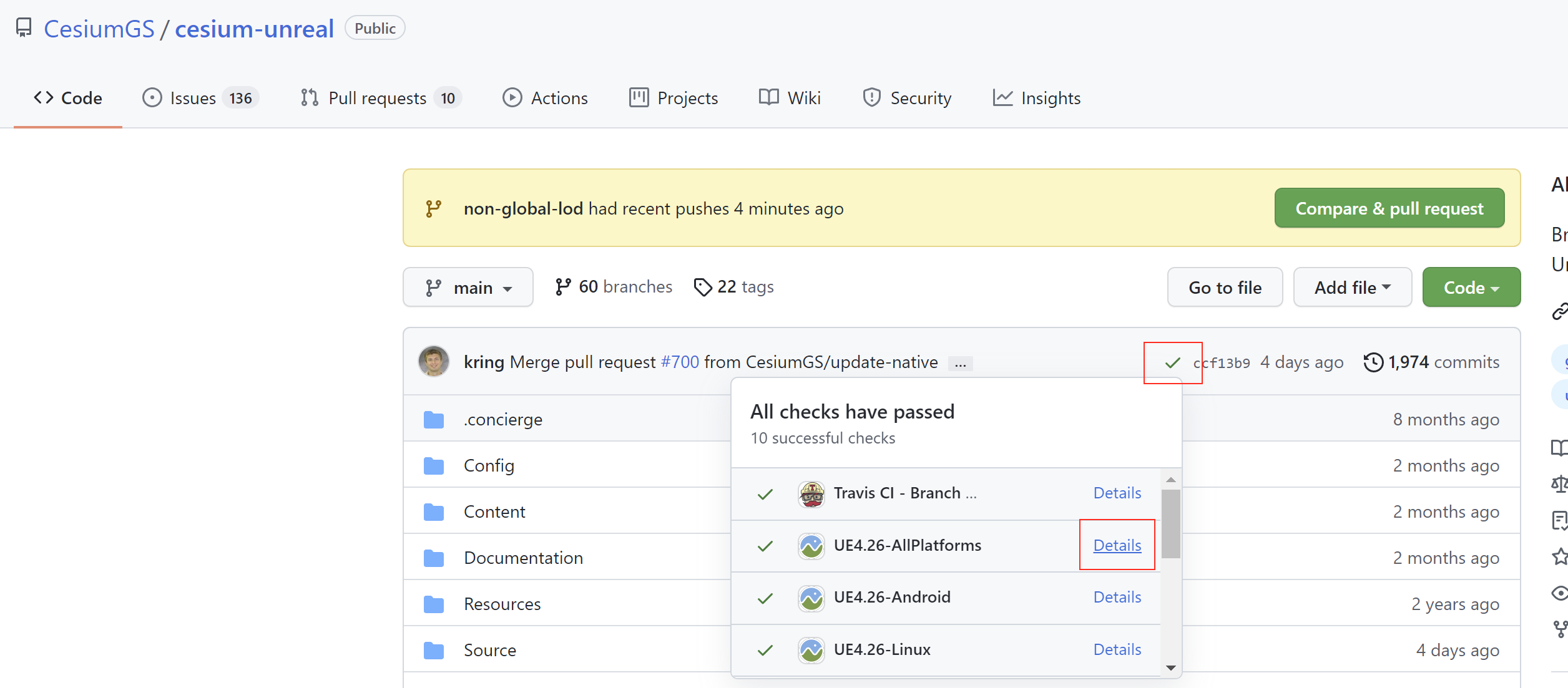Screen dimensions: 1568x688
Task: Click the license scales icon in right sidebar
Action: tap(1560, 485)
